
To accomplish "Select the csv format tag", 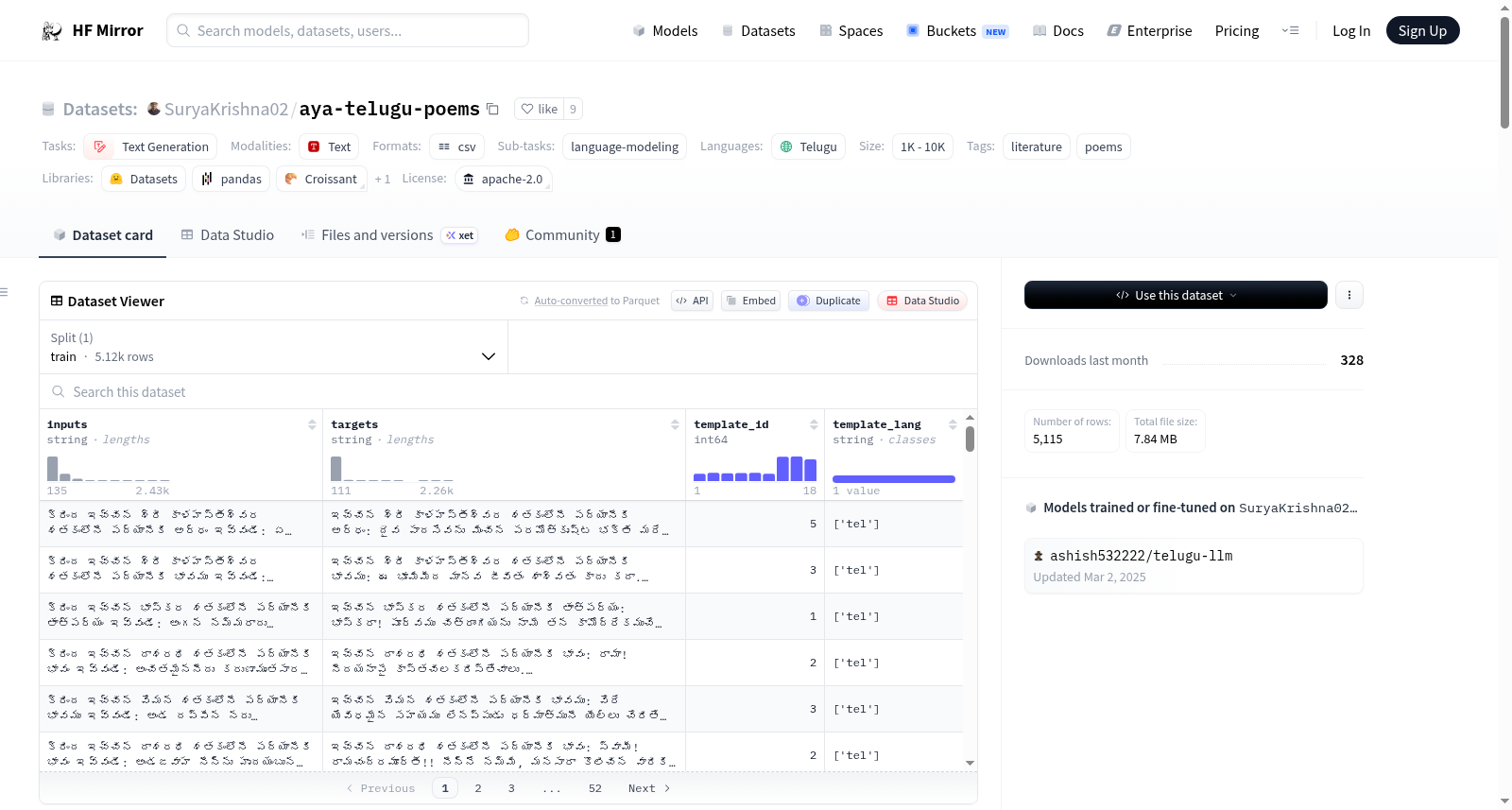I will tap(456, 146).
